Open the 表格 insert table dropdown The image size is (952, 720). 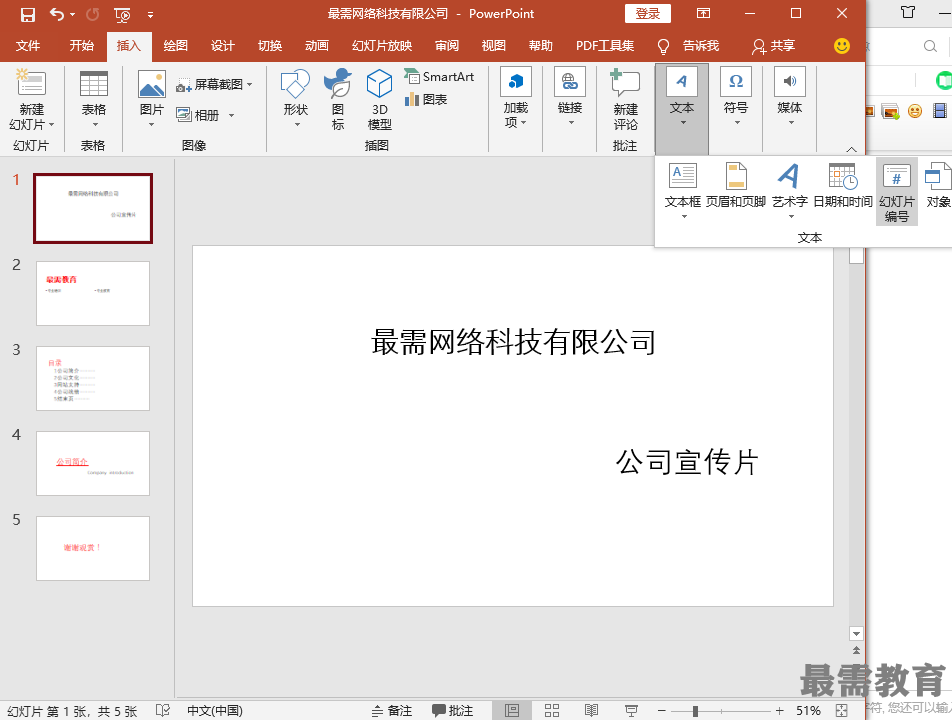click(94, 99)
